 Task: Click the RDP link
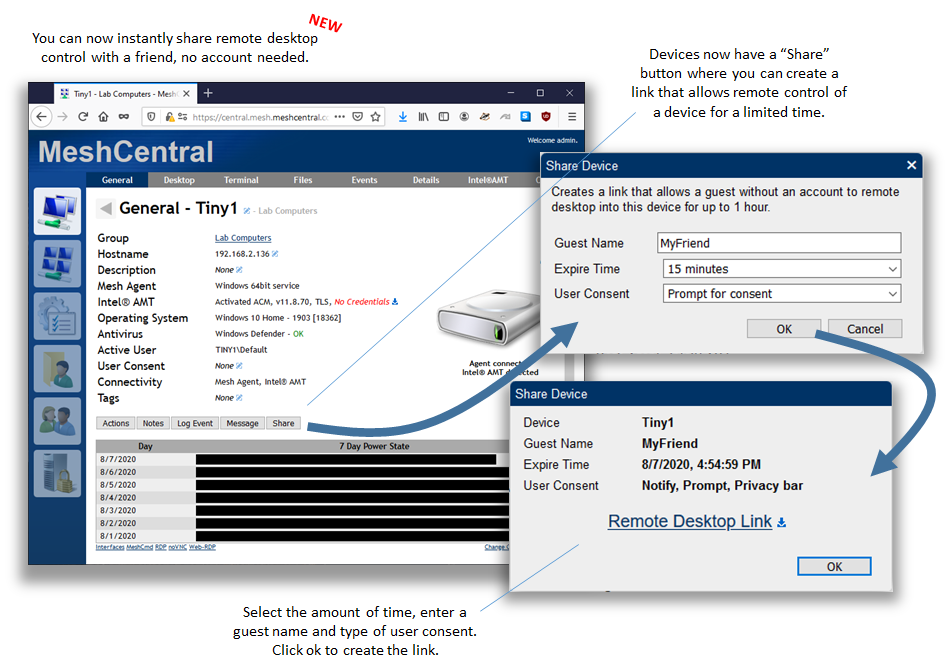point(160,547)
